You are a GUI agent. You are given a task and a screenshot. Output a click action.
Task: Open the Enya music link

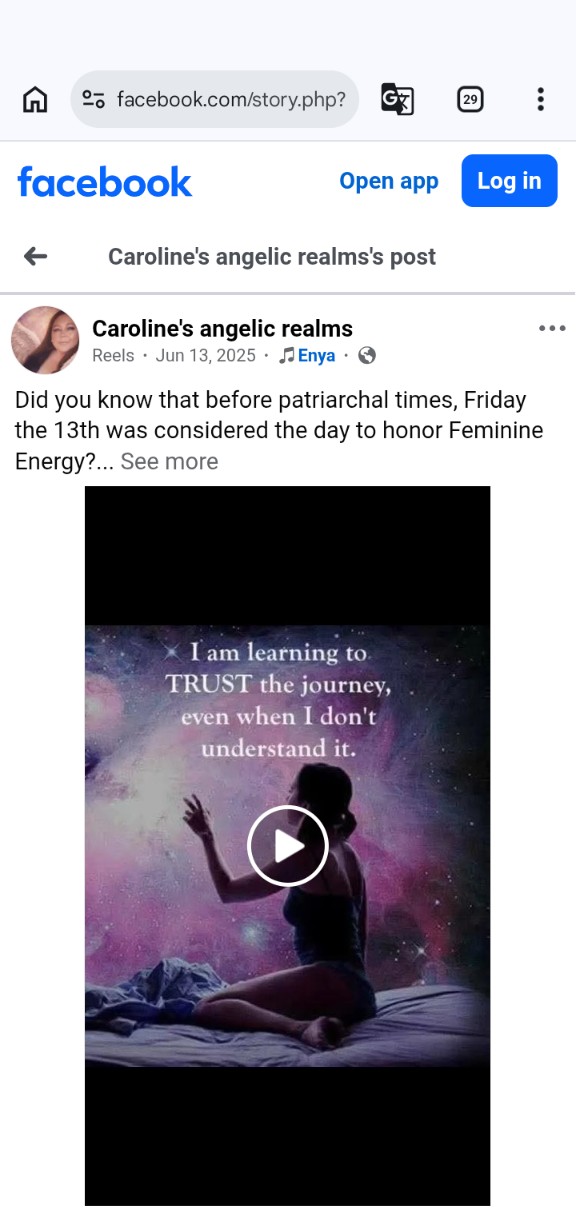click(x=316, y=355)
